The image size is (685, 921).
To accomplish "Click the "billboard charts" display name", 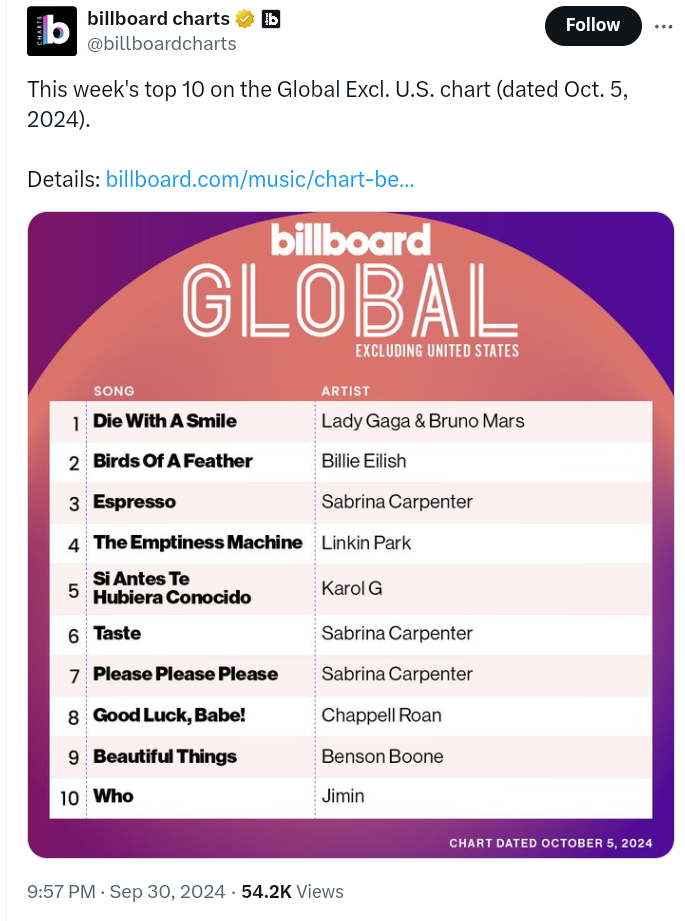I will pos(158,19).
